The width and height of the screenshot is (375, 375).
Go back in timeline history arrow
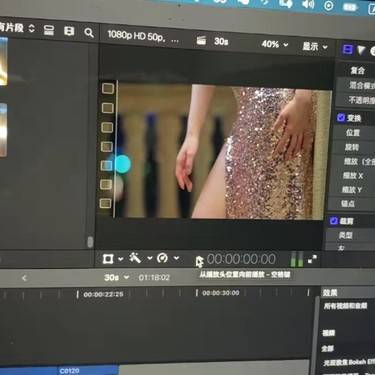(24, 278)
